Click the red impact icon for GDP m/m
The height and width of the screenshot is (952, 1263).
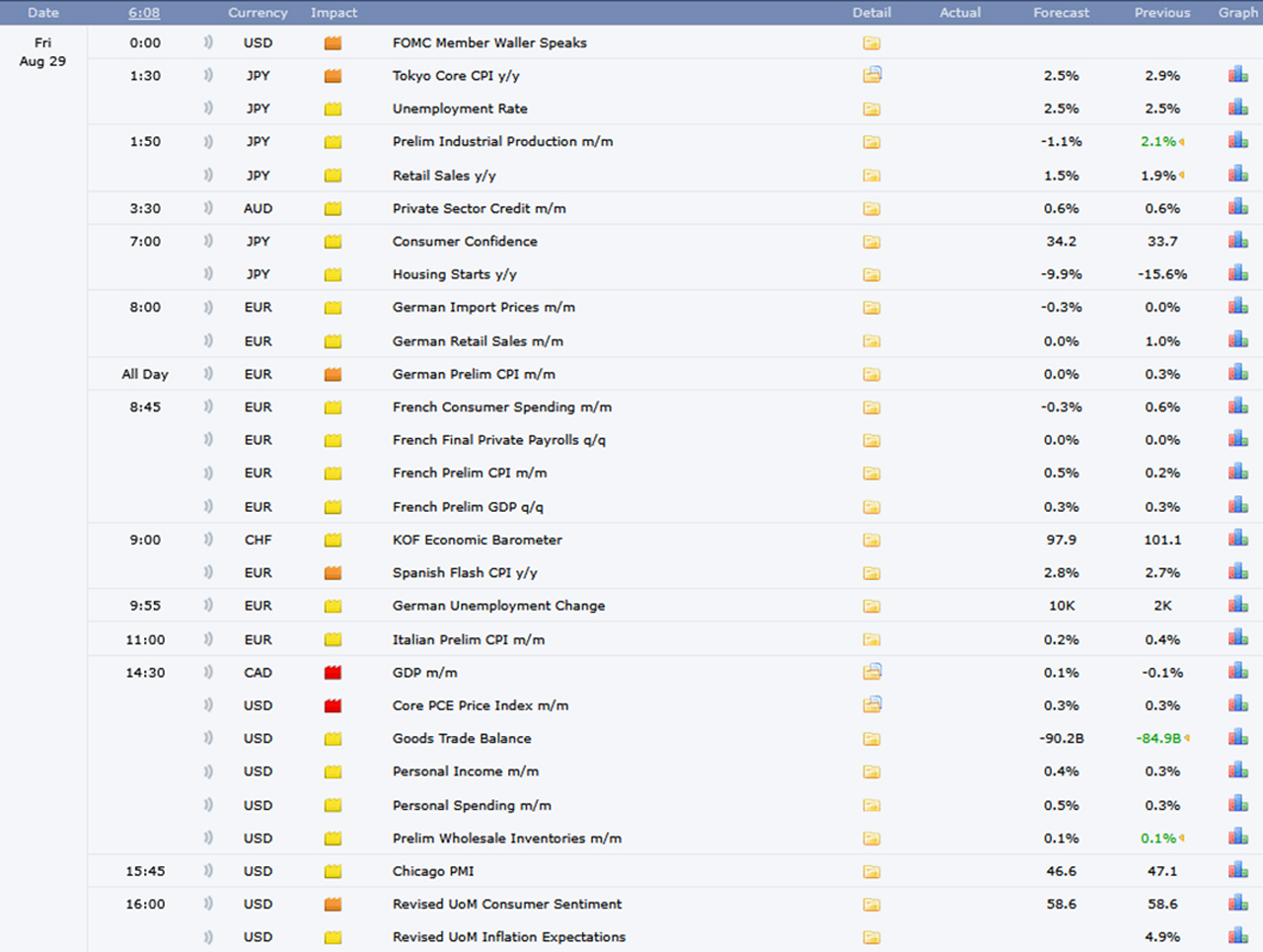333,673
